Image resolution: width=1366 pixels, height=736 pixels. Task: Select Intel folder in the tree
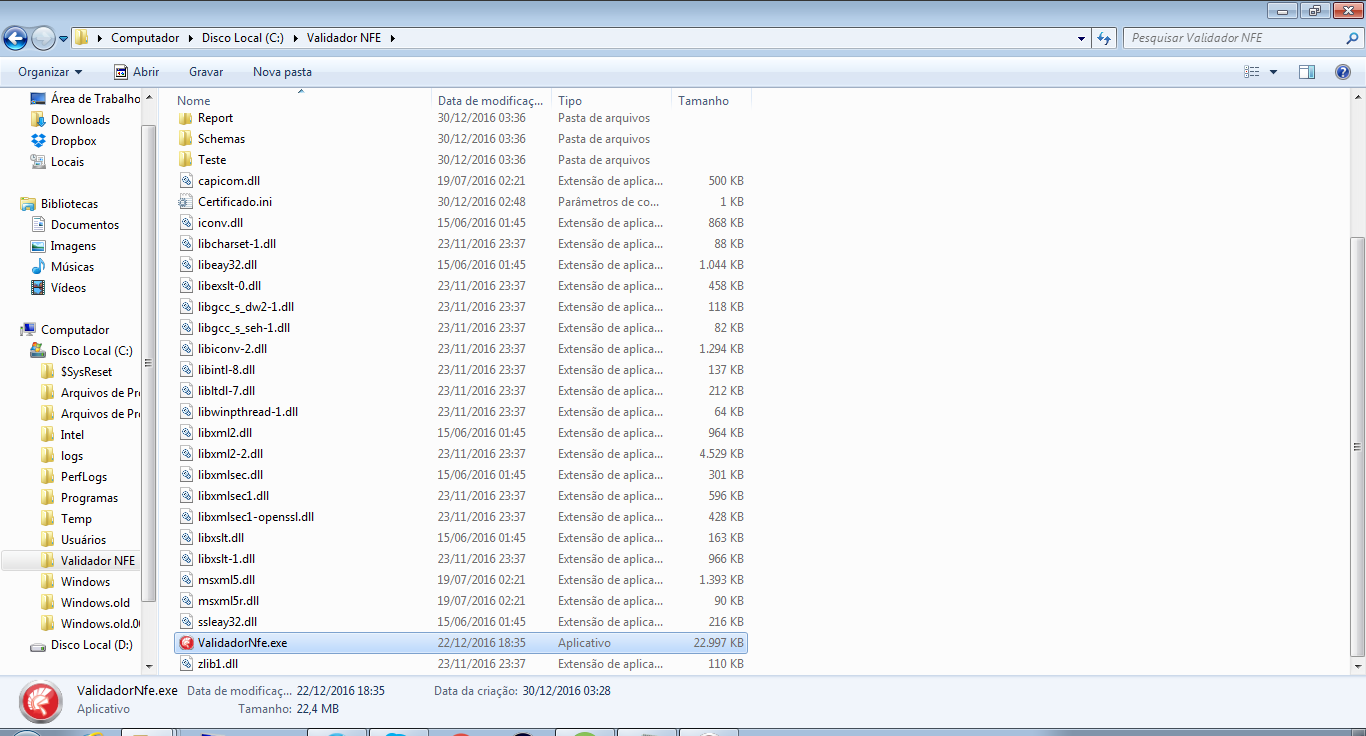point(72,435)
